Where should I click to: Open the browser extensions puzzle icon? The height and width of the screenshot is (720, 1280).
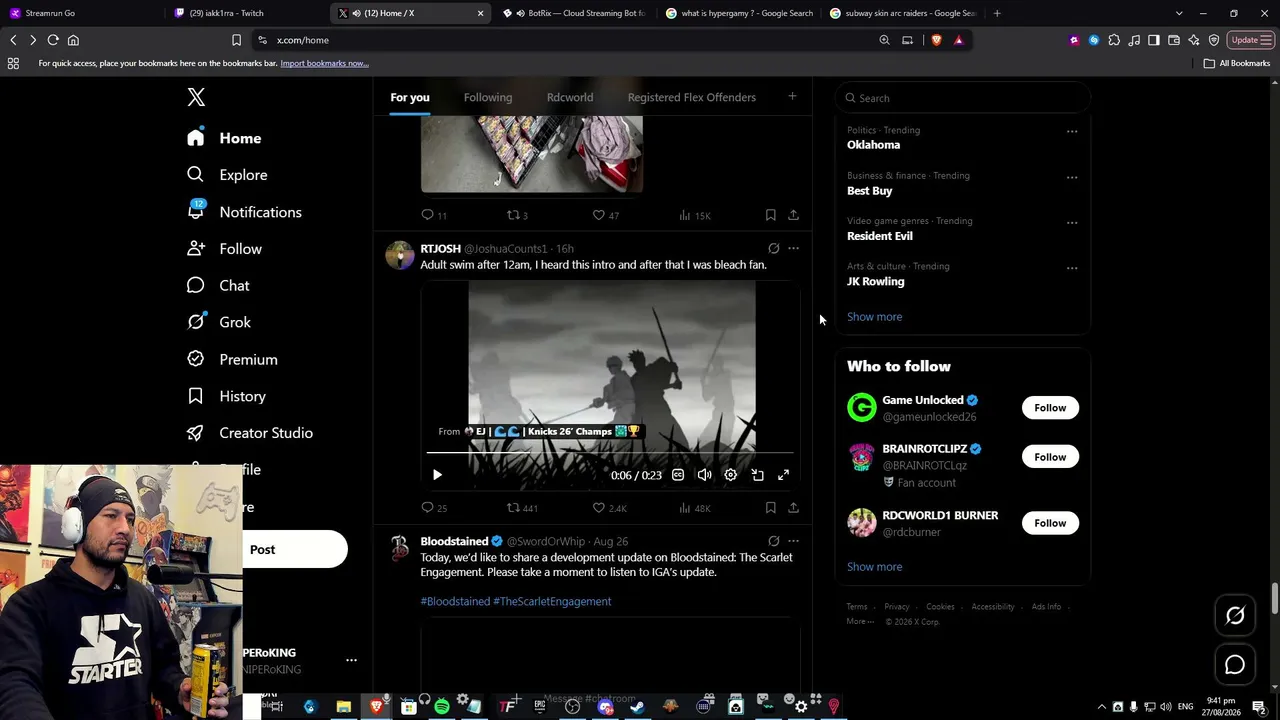click(1114, 40)
